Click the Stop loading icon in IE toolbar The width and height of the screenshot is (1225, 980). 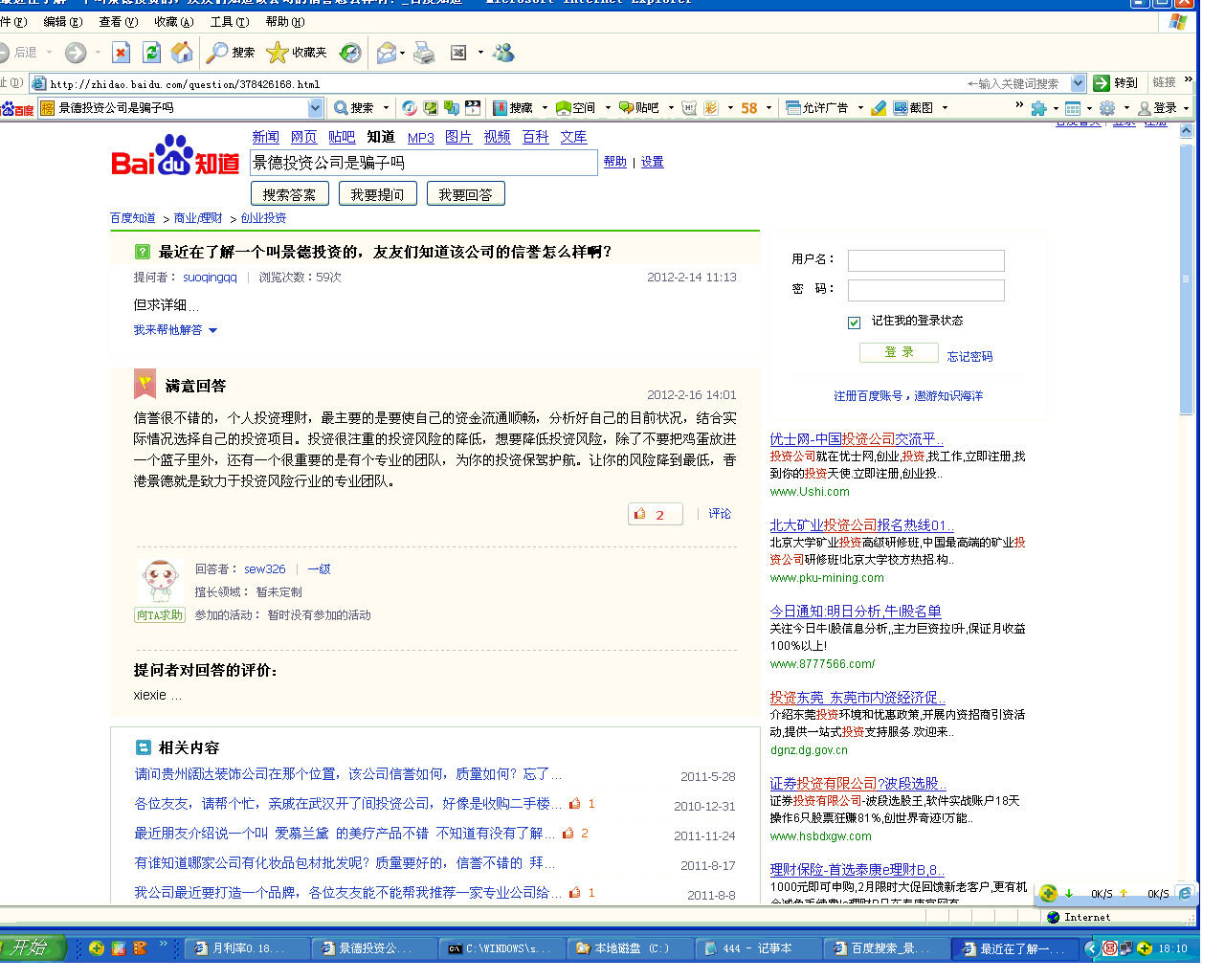point(121,53)
